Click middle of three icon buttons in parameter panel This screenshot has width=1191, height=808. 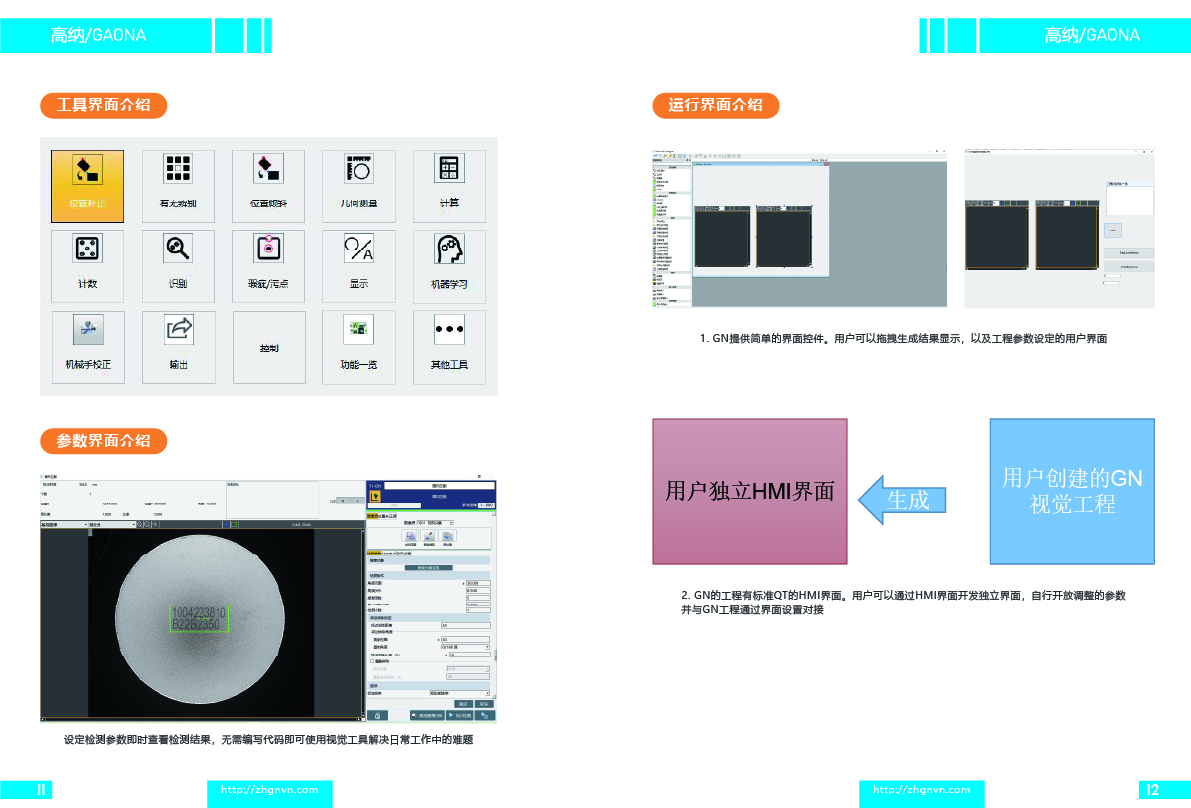point(428,536)
